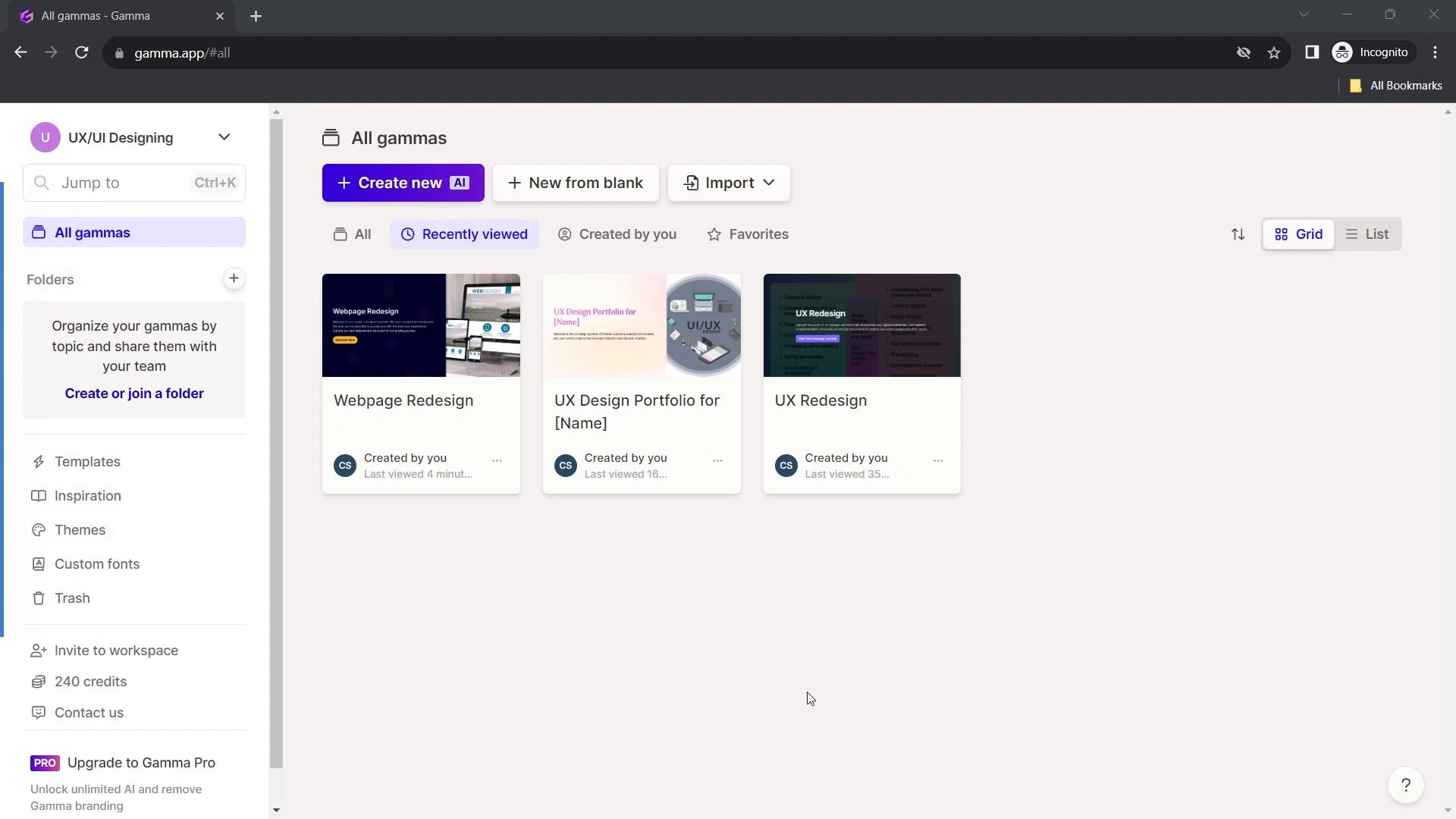Click the sort order icon
This screenshot has height=819, width=1456.
click(x=1239, y=233)
